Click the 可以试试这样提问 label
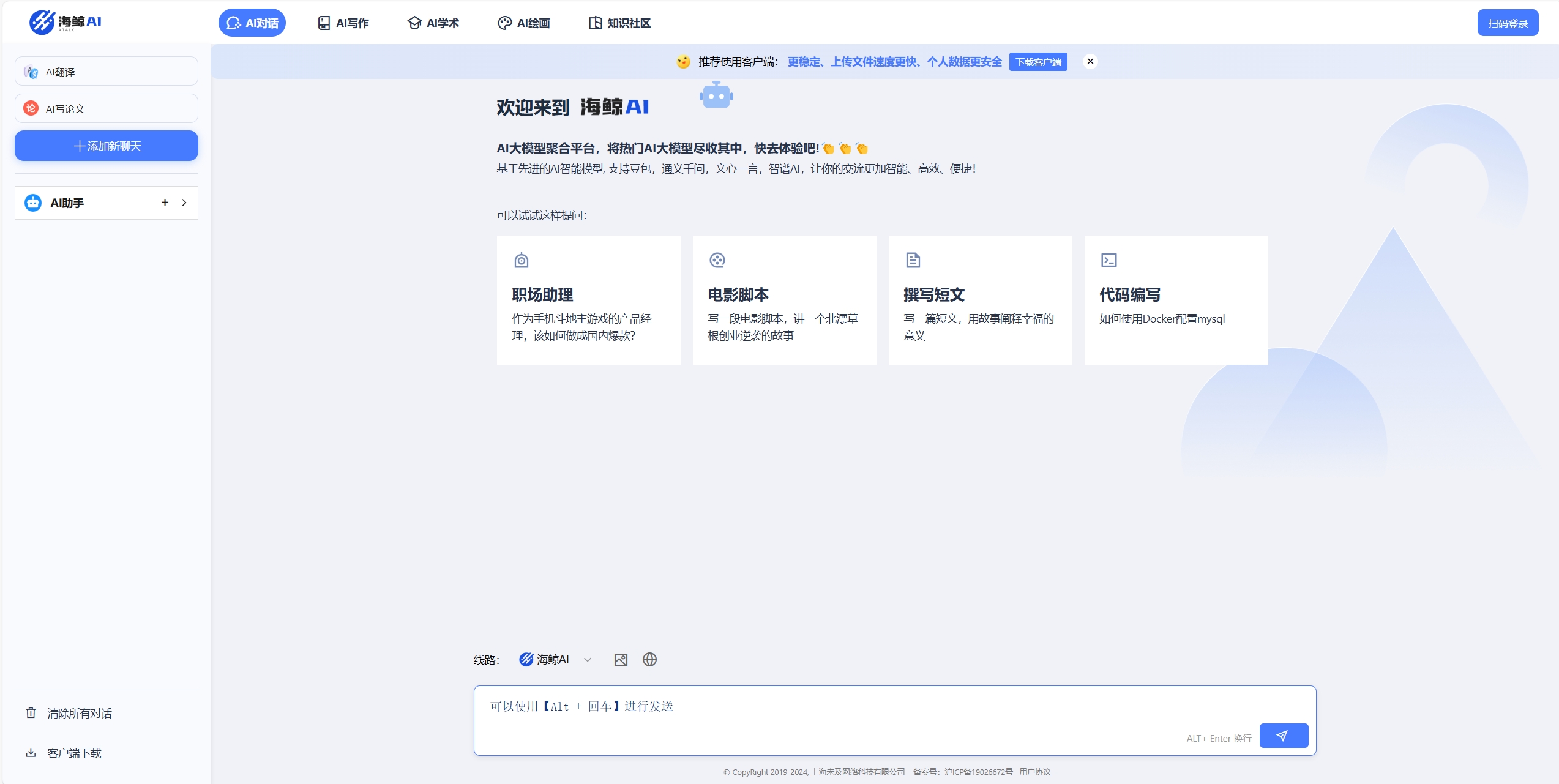 [542, 215]
